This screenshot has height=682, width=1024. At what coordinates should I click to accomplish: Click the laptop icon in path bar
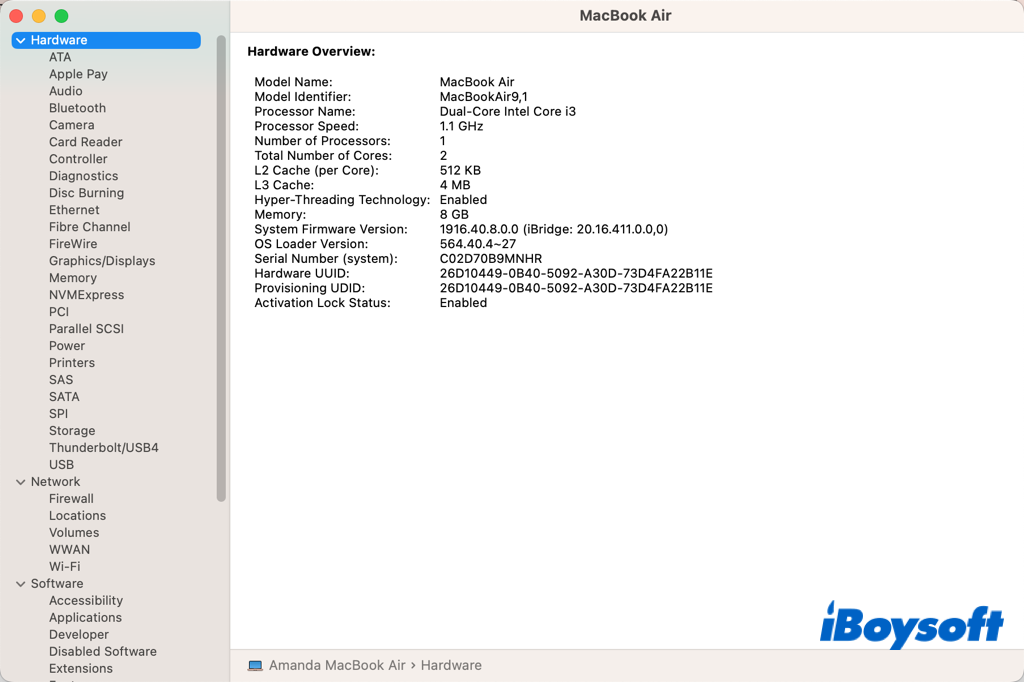(x=255, y=666)
